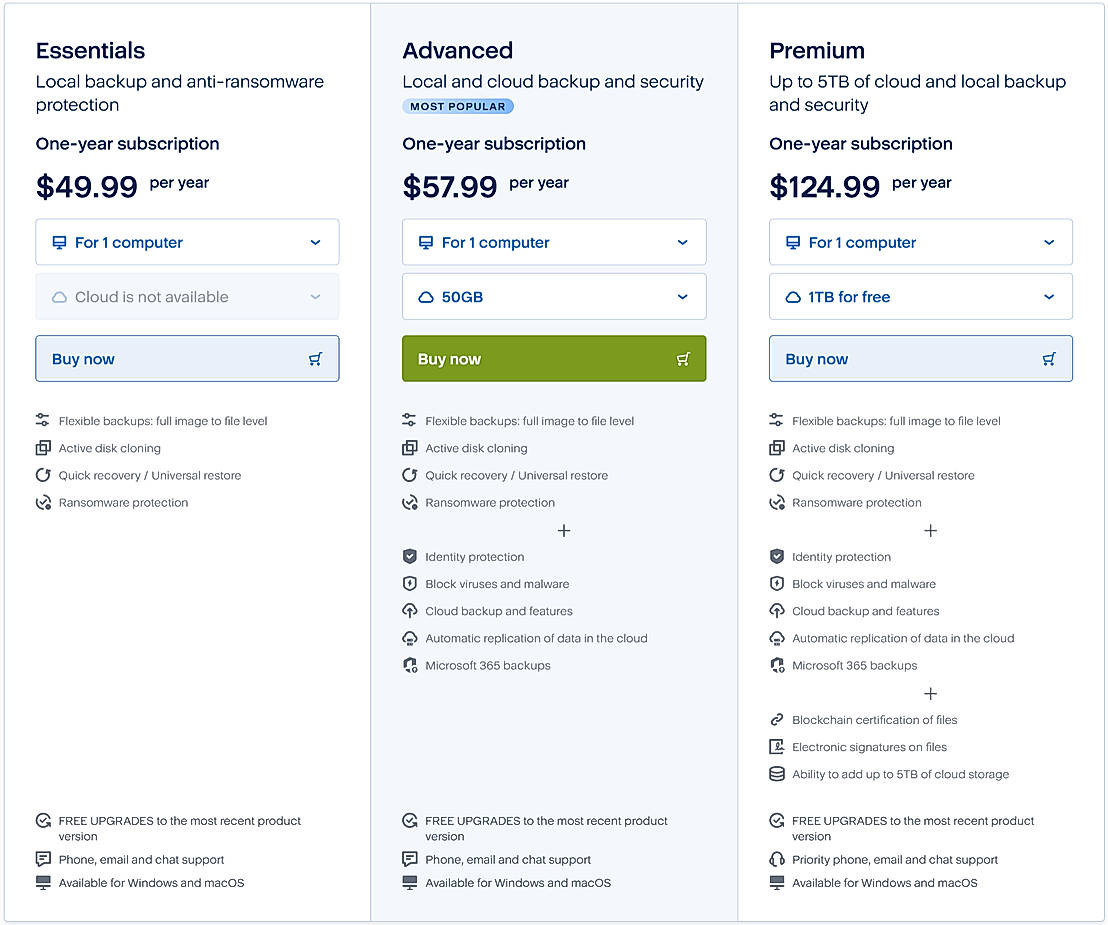Click the Microsoft 365 backups icon under Advanced

click(x=410, y=665)
